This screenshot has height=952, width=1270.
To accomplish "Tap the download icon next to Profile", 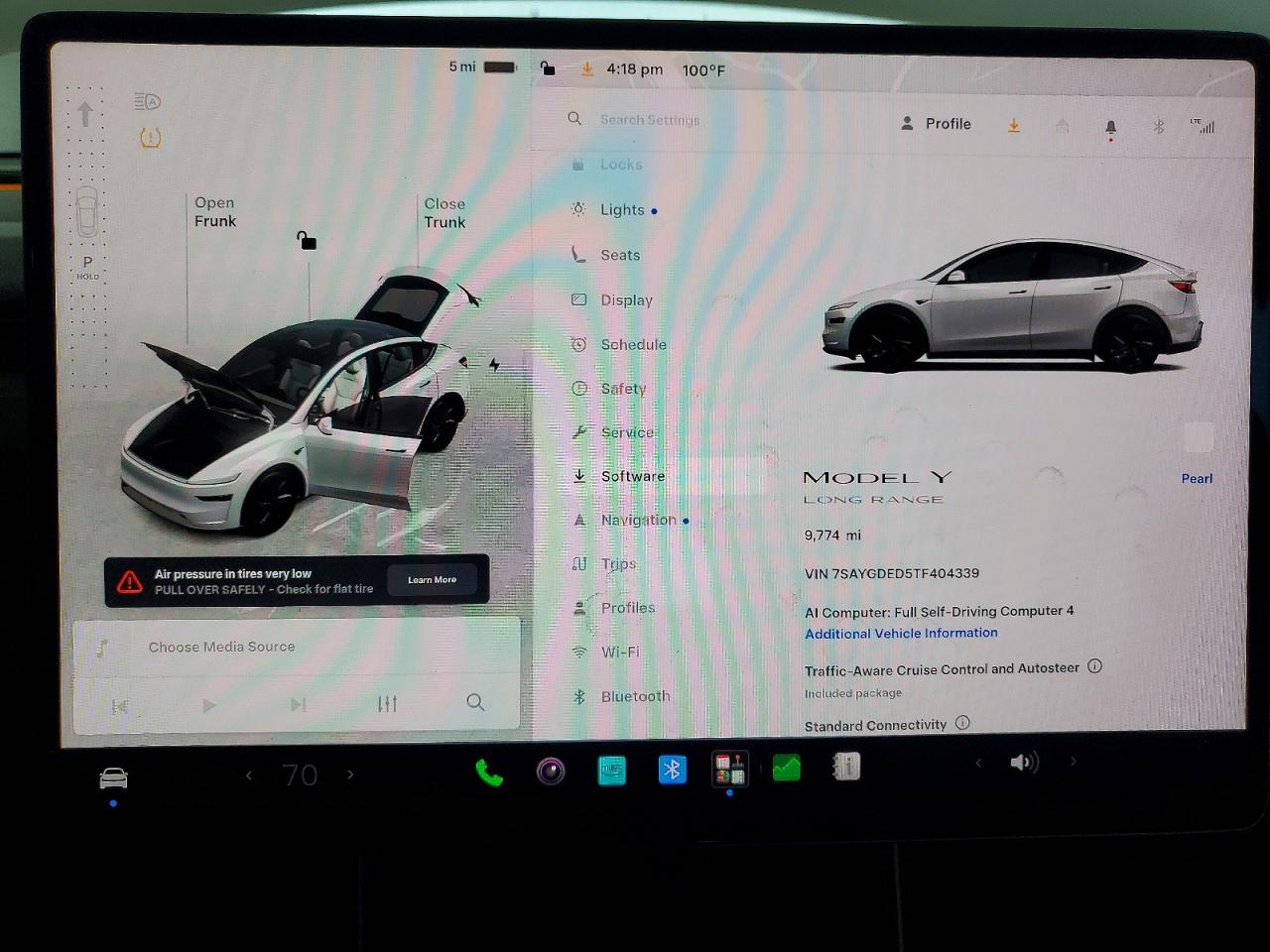I will 1013,125.
